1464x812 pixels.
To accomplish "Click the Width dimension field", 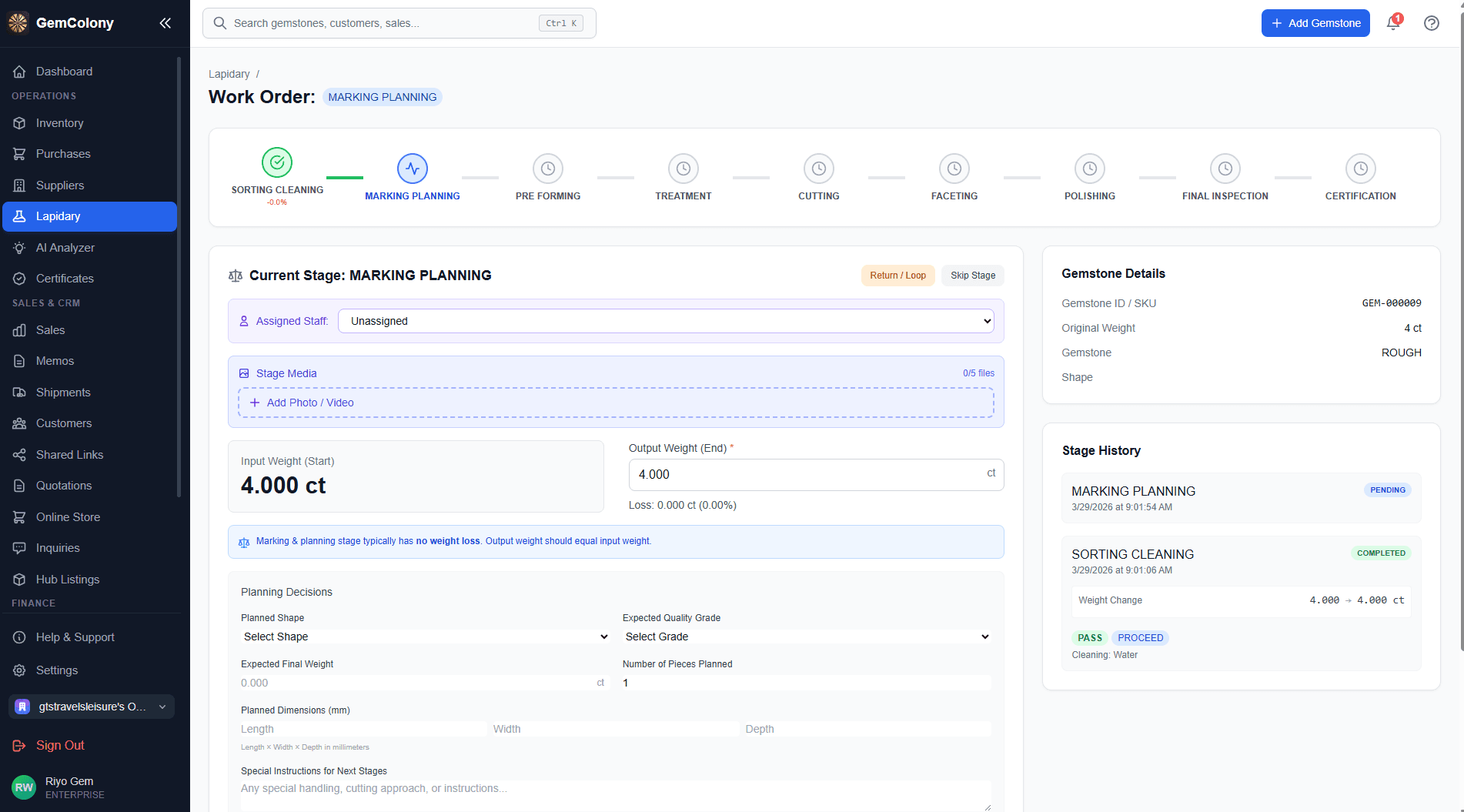I will tap(616, 729).
